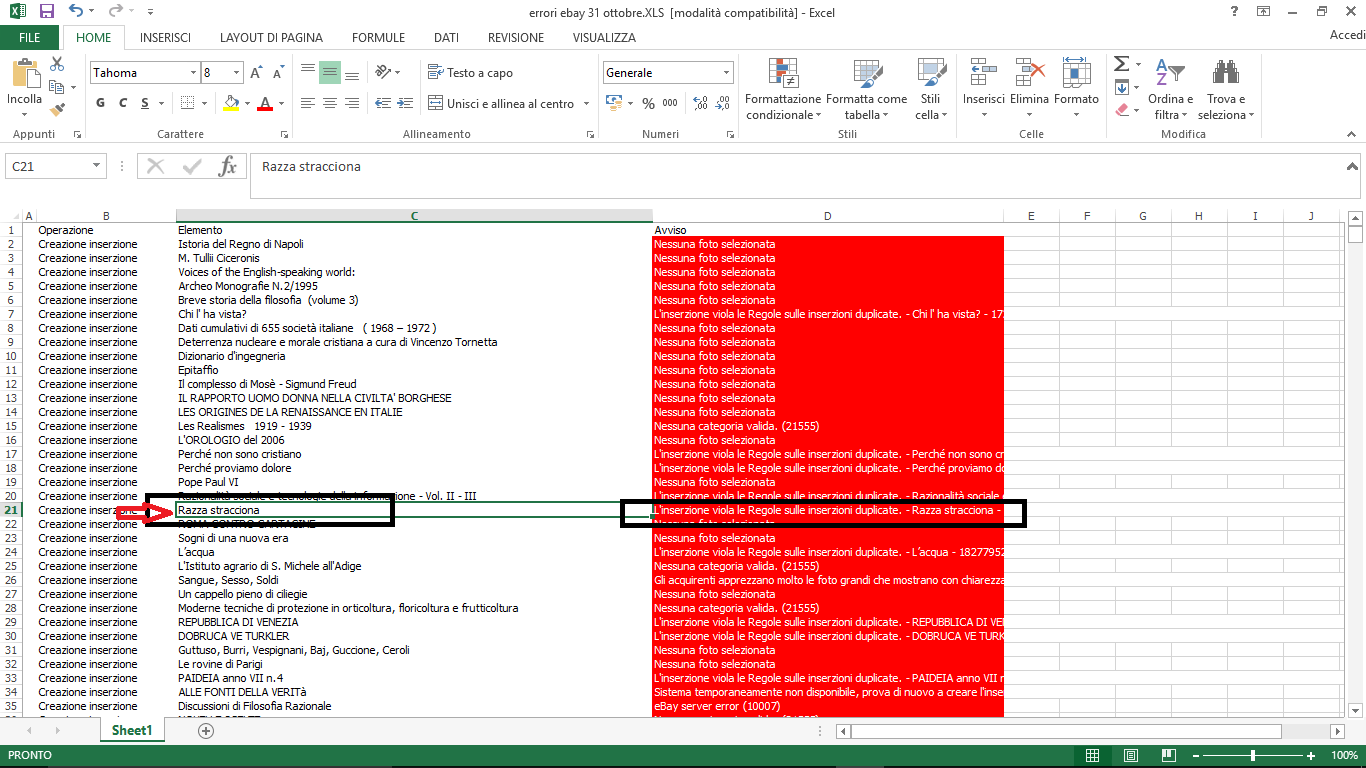Save the workbook from quick access toolbar
The width and height of the screenshot is (1366, 768).
(46, 12)
